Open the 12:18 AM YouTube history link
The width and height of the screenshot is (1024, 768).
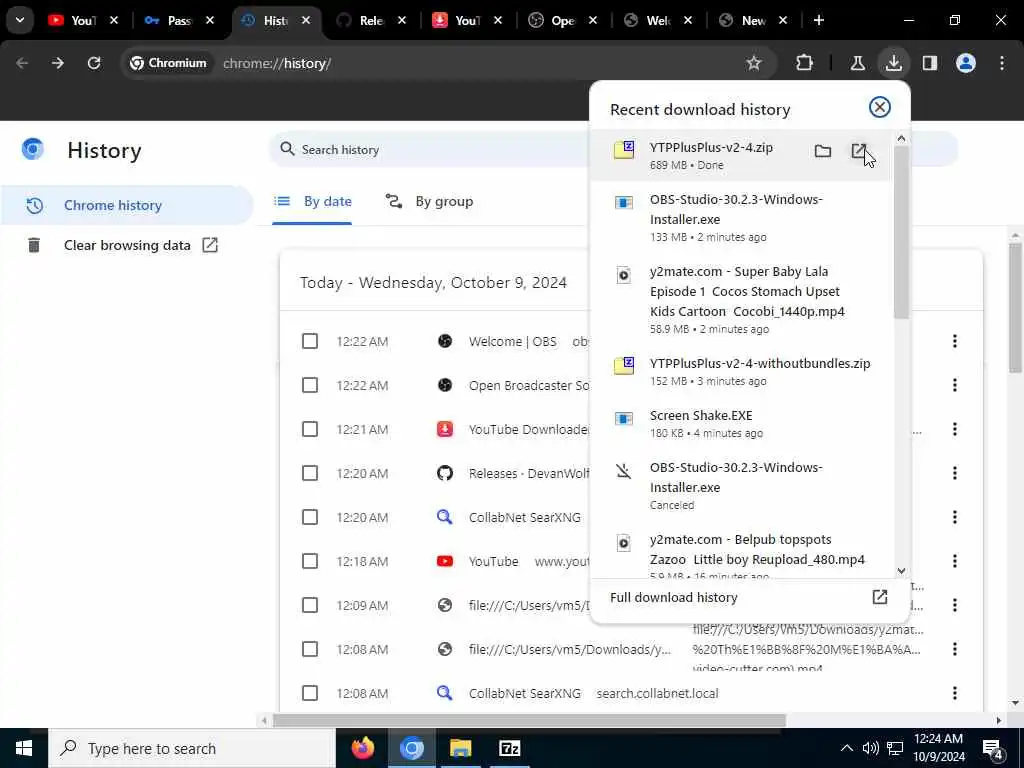tap(494, 562)
